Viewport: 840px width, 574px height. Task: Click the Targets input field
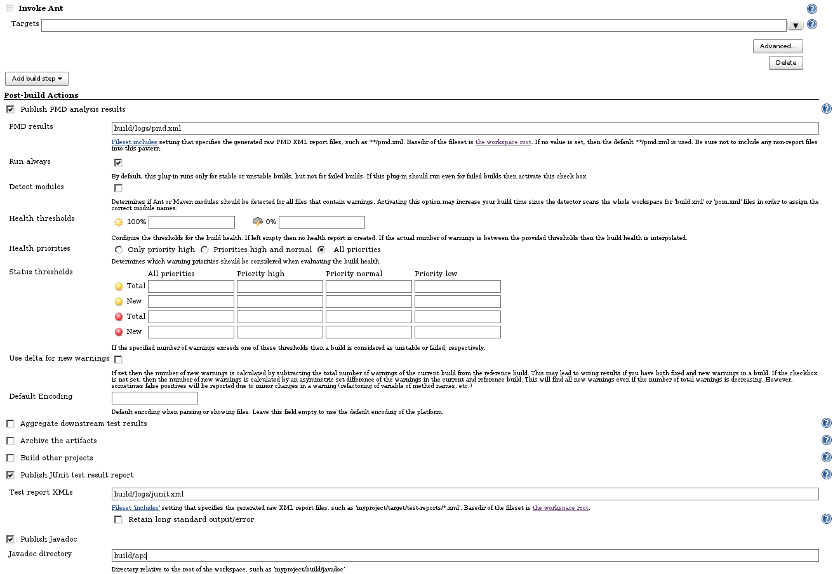414,25
